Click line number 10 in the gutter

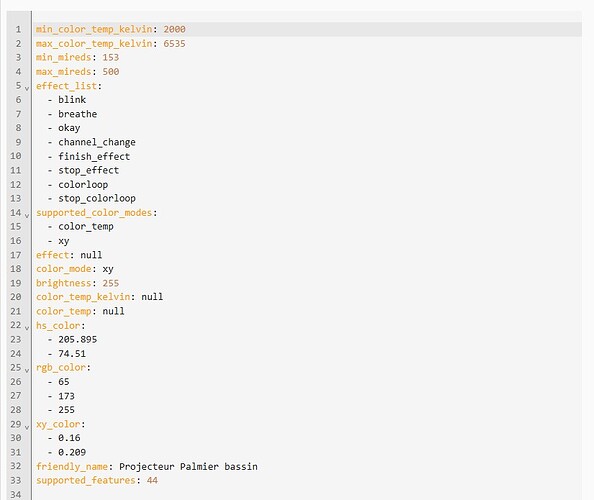tap(16, 156)
